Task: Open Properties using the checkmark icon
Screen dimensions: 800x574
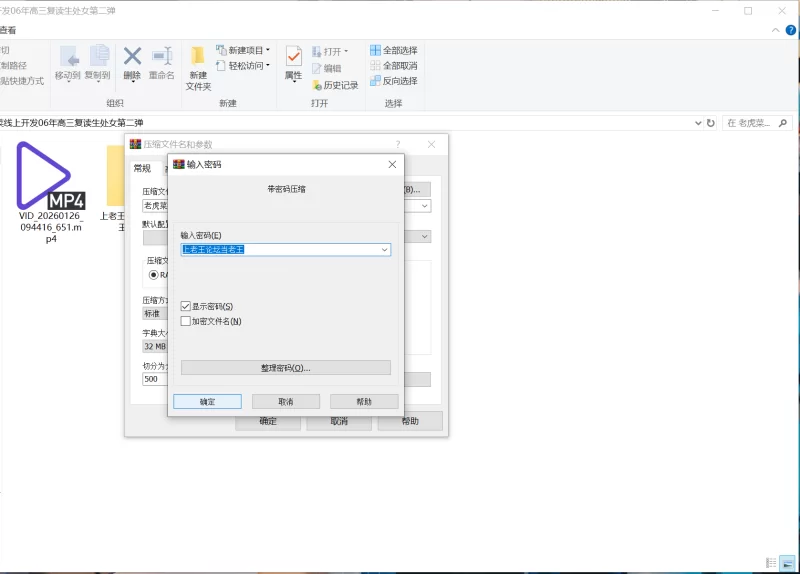Action: (x=293, y=57)
